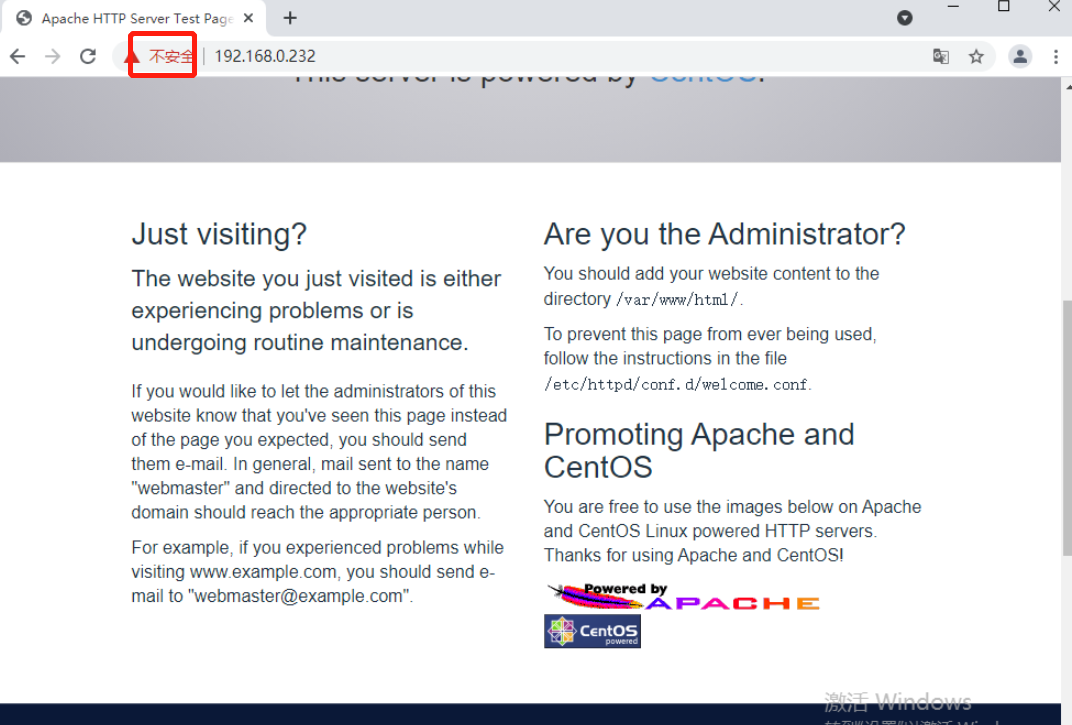Screen dimensions: 1072x725
Task: Click the address bar showing 192.168.0.232
Action: point(500,57)
